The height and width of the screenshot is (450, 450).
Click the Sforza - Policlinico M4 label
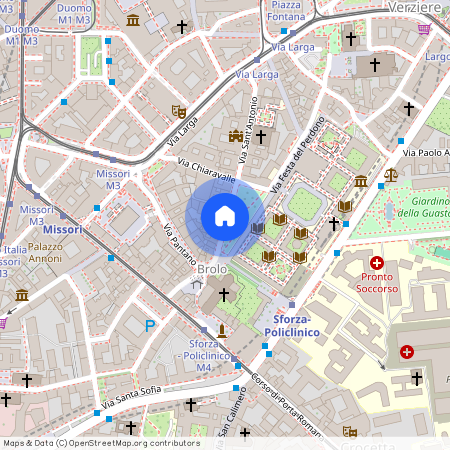[204, 355]
